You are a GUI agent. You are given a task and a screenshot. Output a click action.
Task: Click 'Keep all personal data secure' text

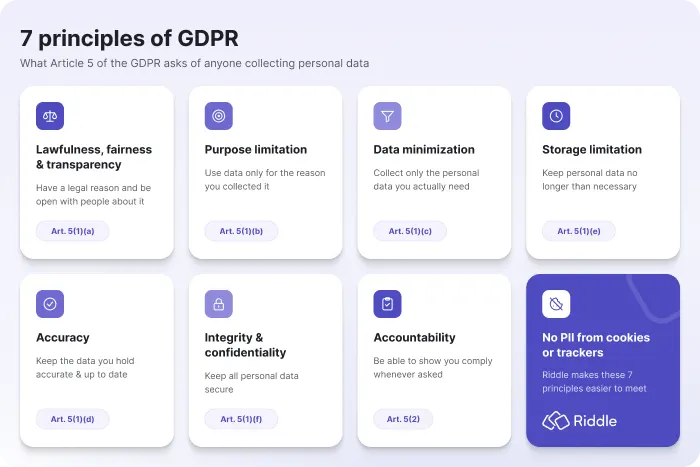click(x=252, y=383)
